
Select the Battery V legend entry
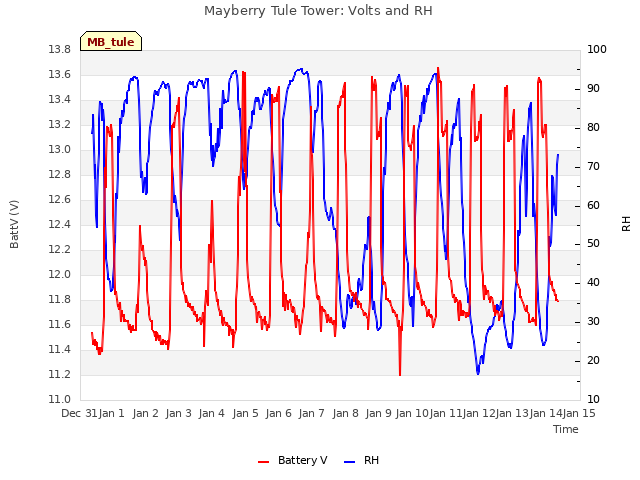292,460
